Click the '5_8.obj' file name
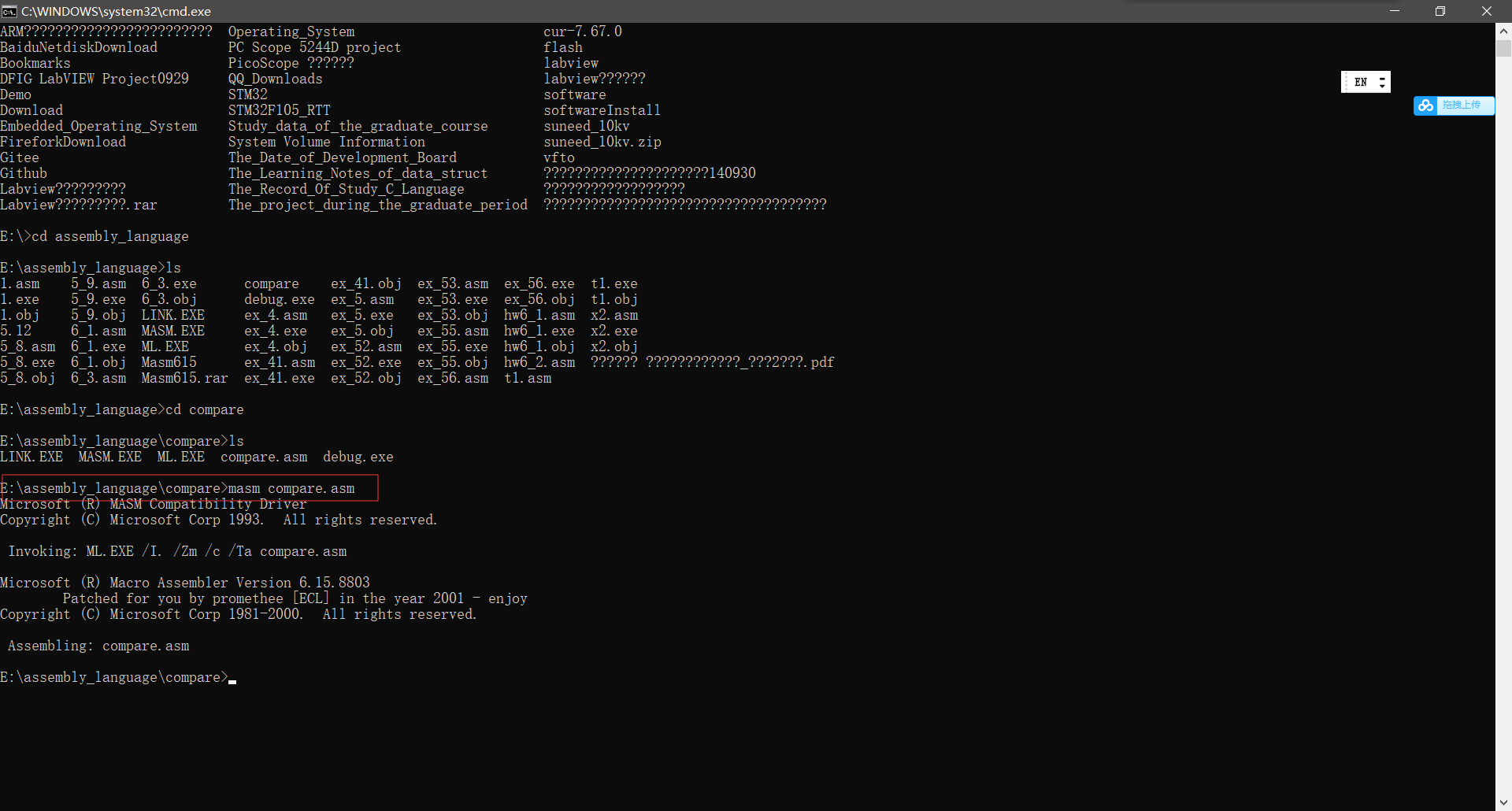 [28, 378]
